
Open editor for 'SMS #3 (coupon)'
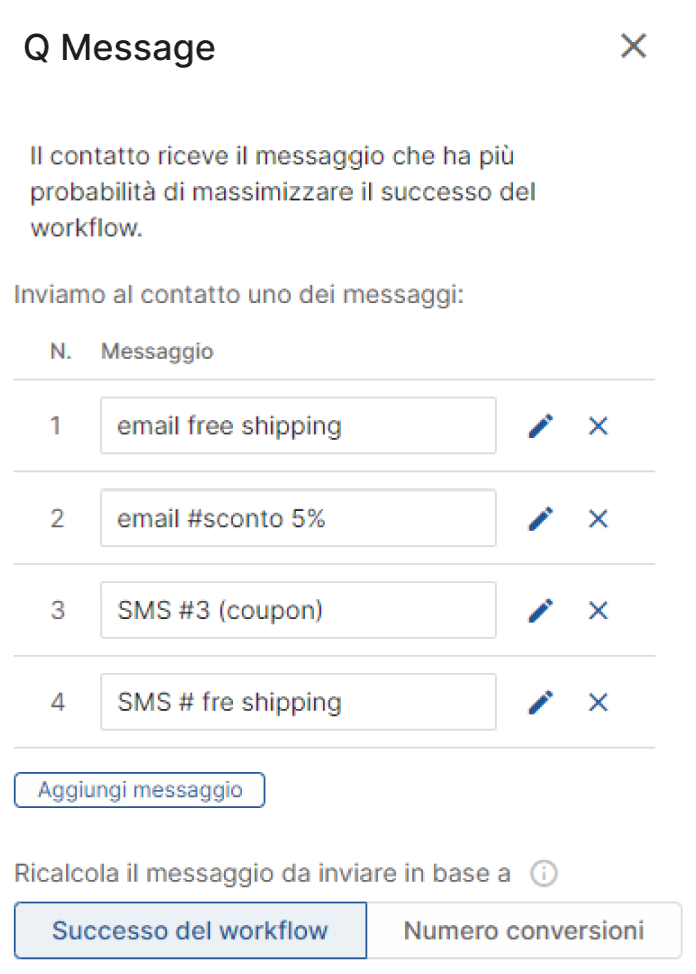(x=541, y=611)
